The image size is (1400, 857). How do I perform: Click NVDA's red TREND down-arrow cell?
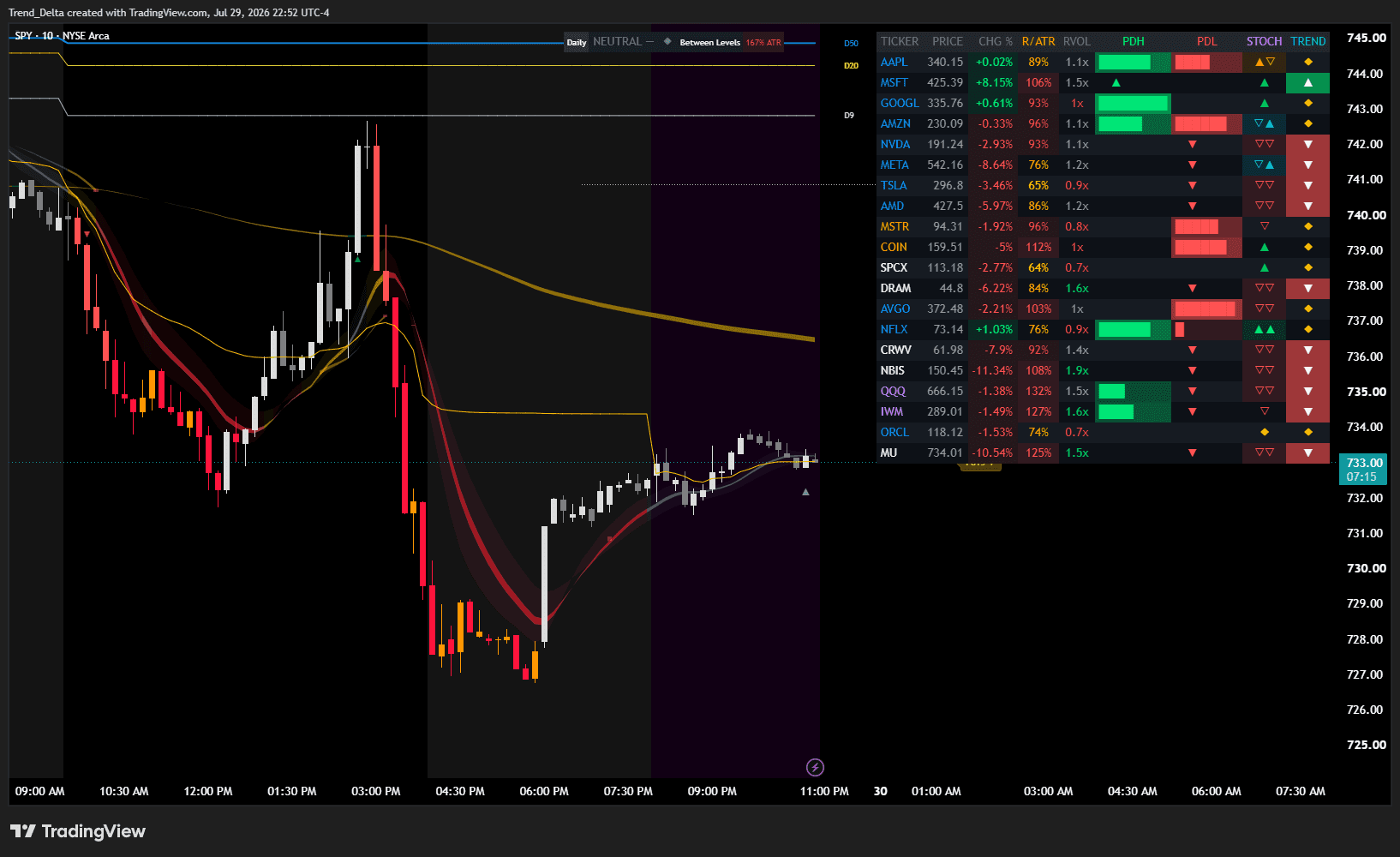[x=1307, y=145]
